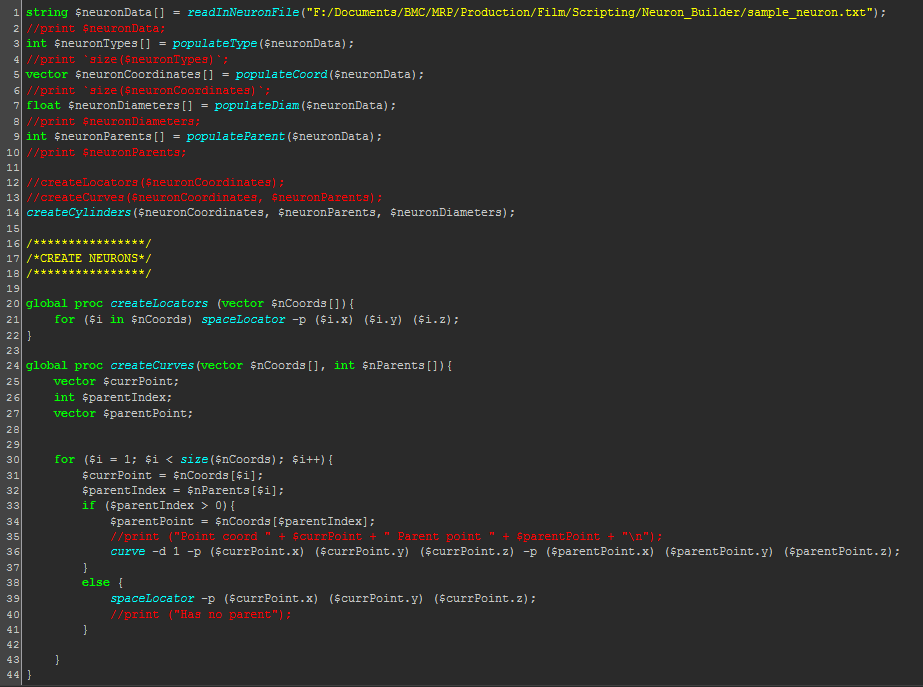Image resolution: width=923 pixels, height=687 pixels.
Task: Click '$currPoint = $nCoords[$i];' assignment
Action: (172, 475)
